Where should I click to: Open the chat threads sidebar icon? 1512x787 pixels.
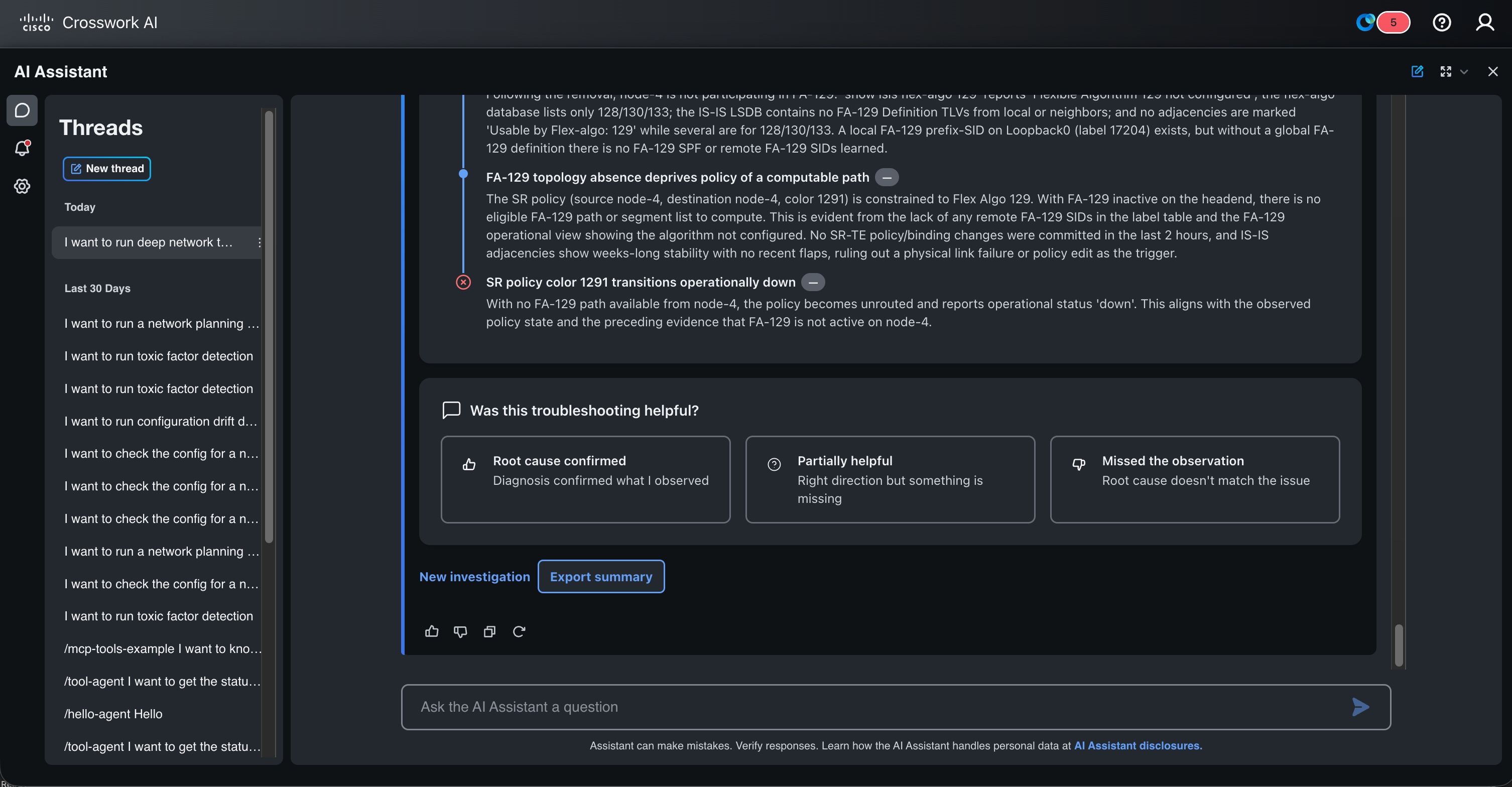coord(22,110)
